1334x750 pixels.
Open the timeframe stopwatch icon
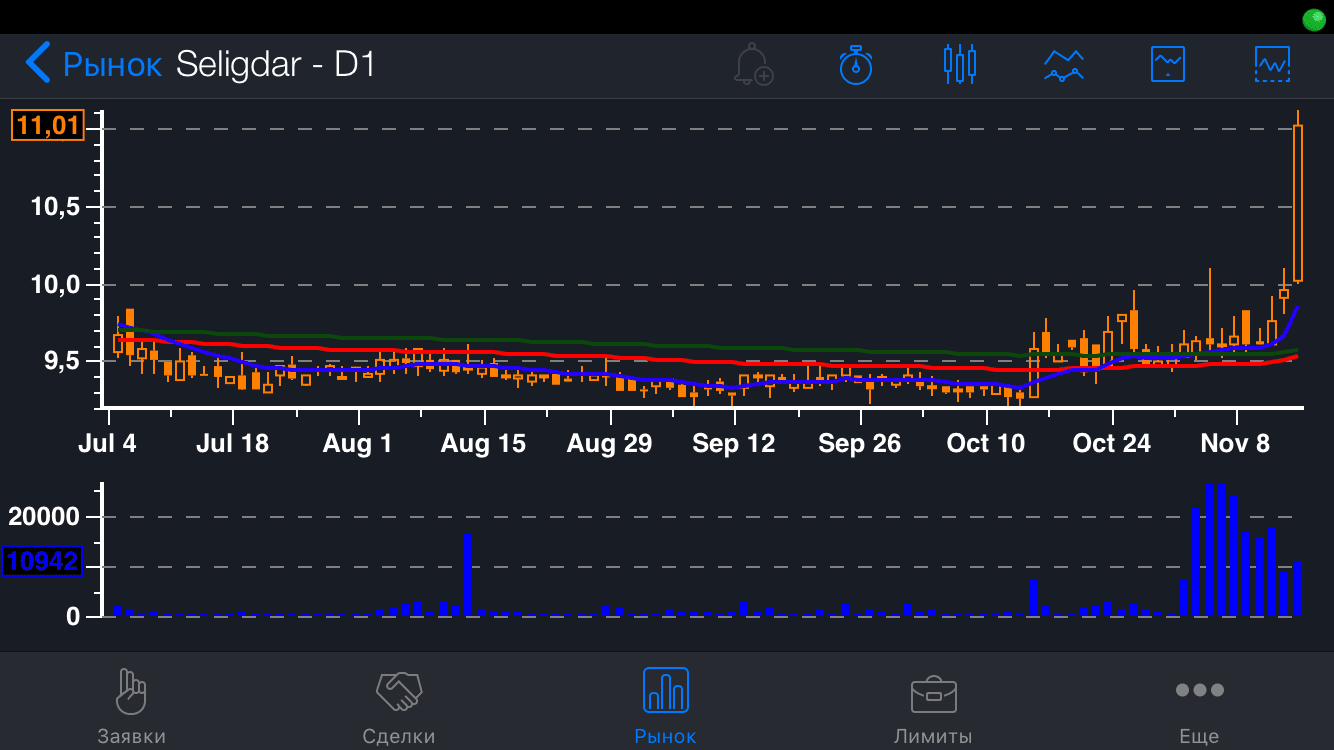(x=856, y=64)
